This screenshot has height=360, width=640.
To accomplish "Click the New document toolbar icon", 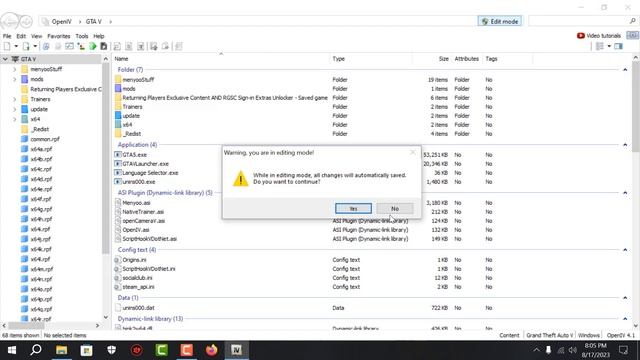I will pyautogui.click(x=7, y=46).
